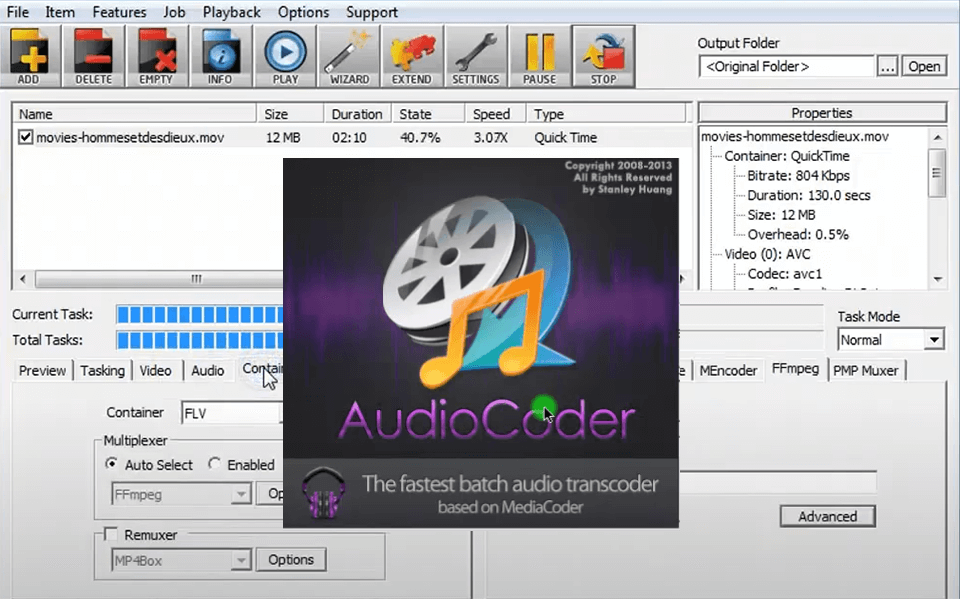This screenshot has width=960, height=599.
Task: Sort by the Size column header
Action: pyautogui.click(x=290, y=114)
